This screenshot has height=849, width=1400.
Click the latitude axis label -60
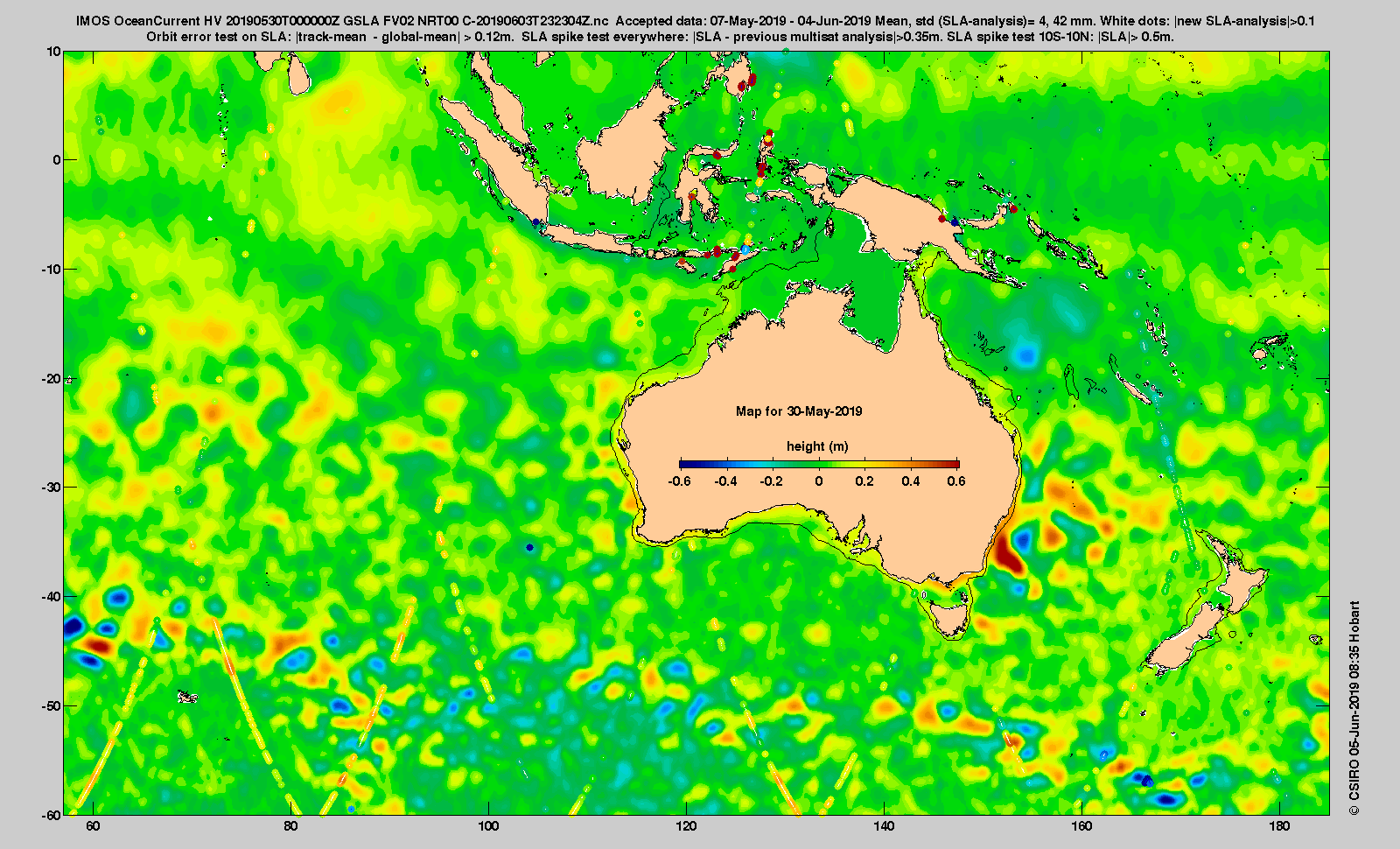tap(51, 814)
